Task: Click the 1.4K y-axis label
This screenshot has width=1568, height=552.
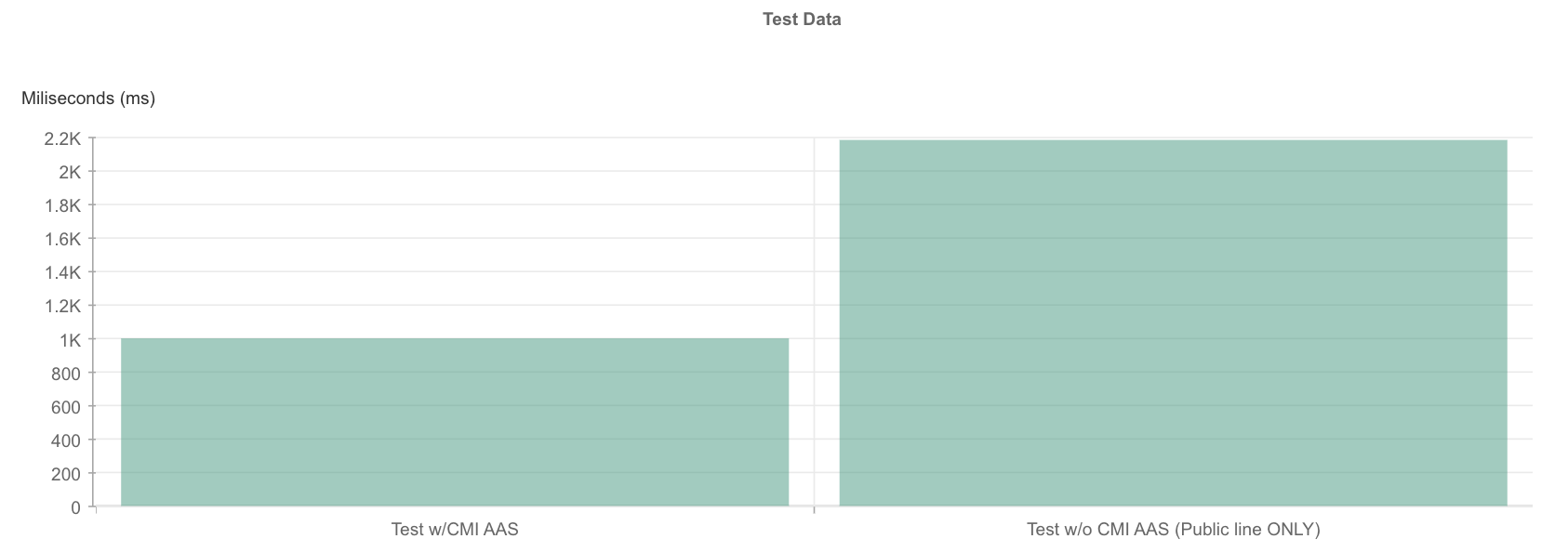Action: (x=62, y=272)
